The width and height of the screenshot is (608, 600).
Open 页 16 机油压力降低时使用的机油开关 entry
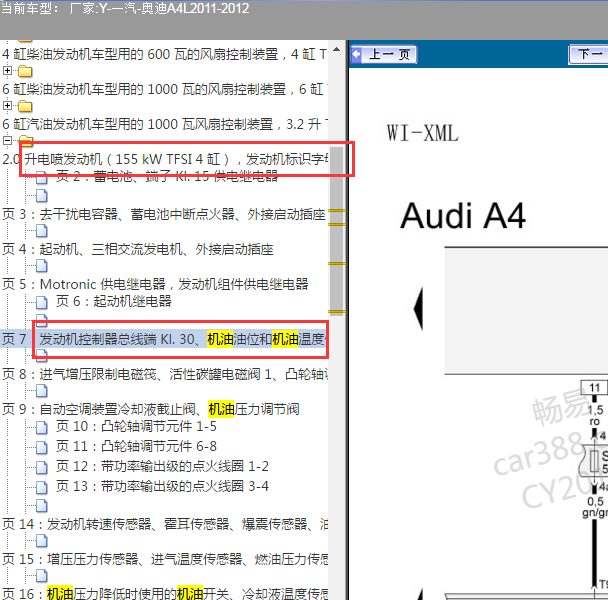click(165, 593)
